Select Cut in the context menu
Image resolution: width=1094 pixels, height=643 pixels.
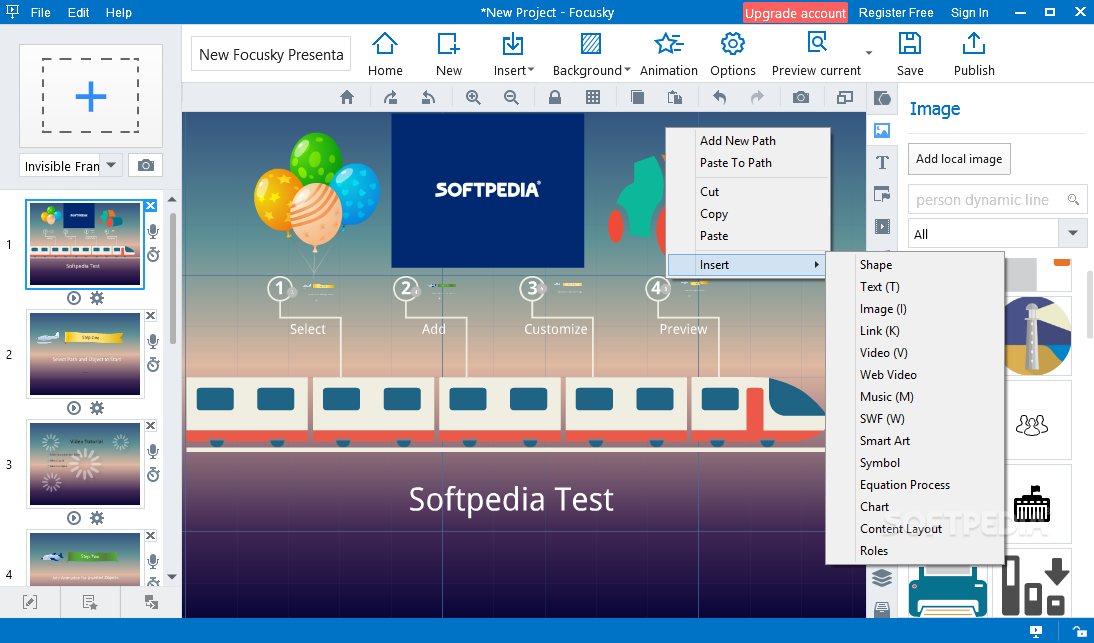click(x=748, y=191)
